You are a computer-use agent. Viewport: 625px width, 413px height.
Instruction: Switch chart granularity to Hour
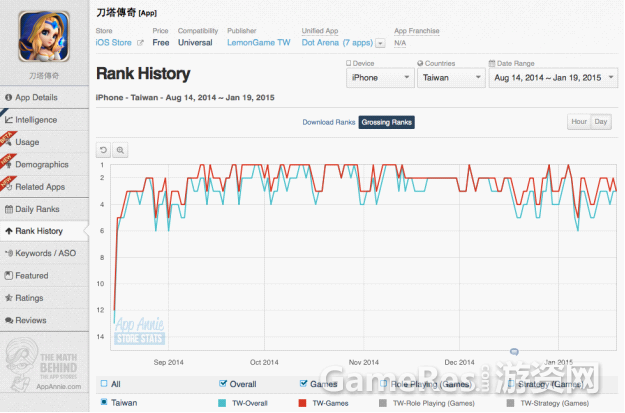[579, 122]
